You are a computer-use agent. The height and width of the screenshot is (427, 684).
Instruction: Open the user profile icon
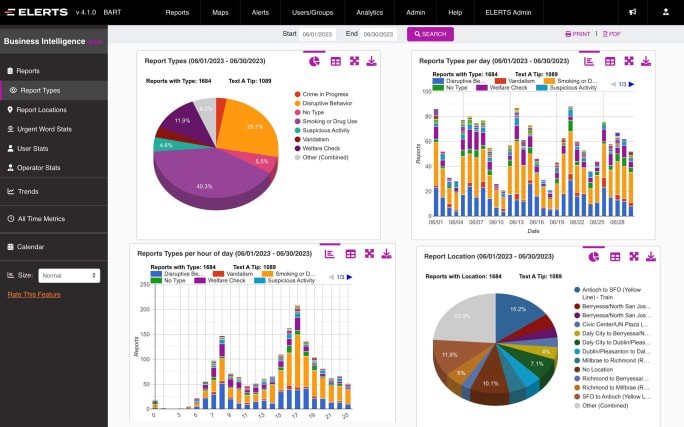tap(665, 13)
